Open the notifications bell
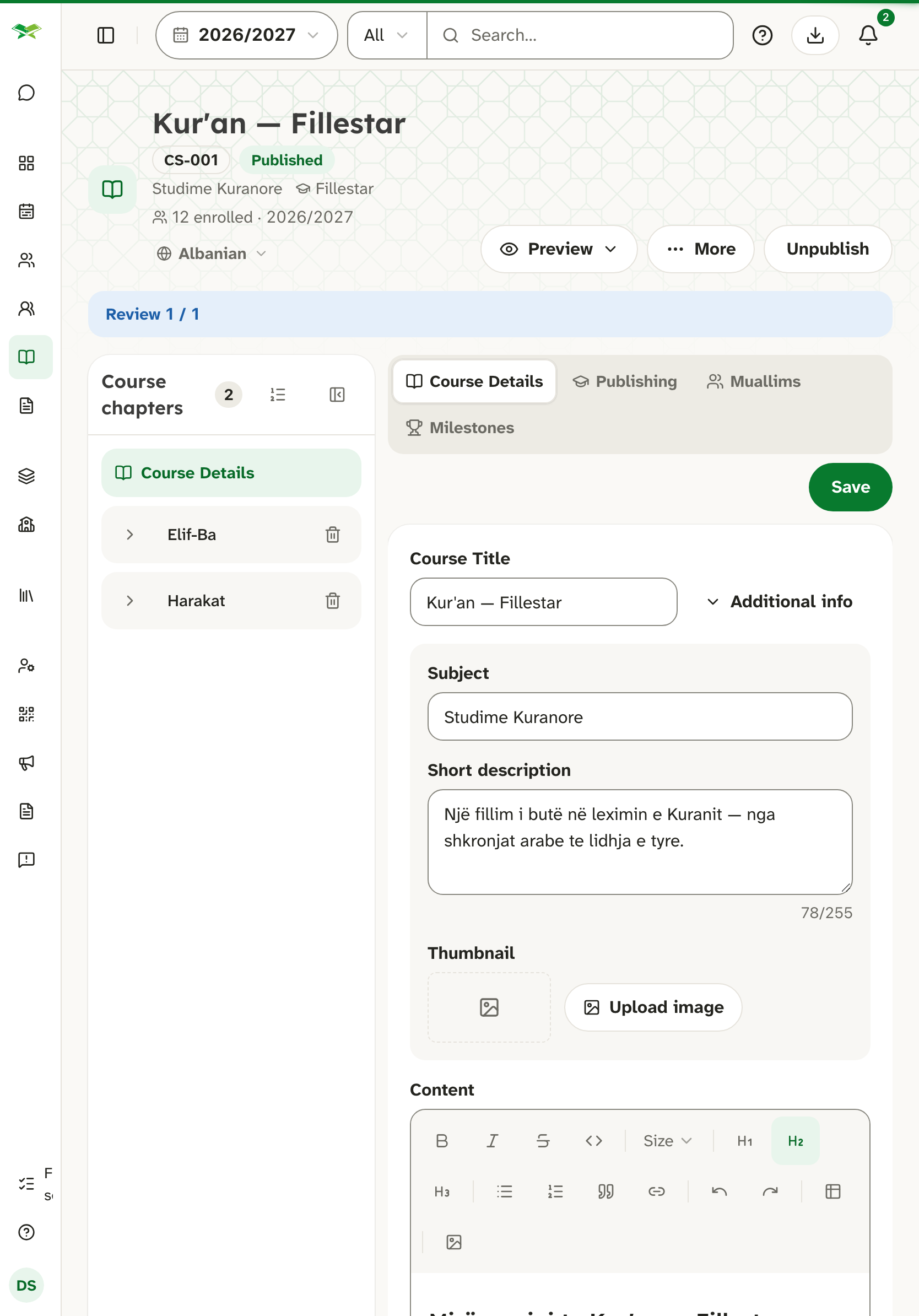The width and height of the screenshot is (919, 1316). (x=868, y=35)
